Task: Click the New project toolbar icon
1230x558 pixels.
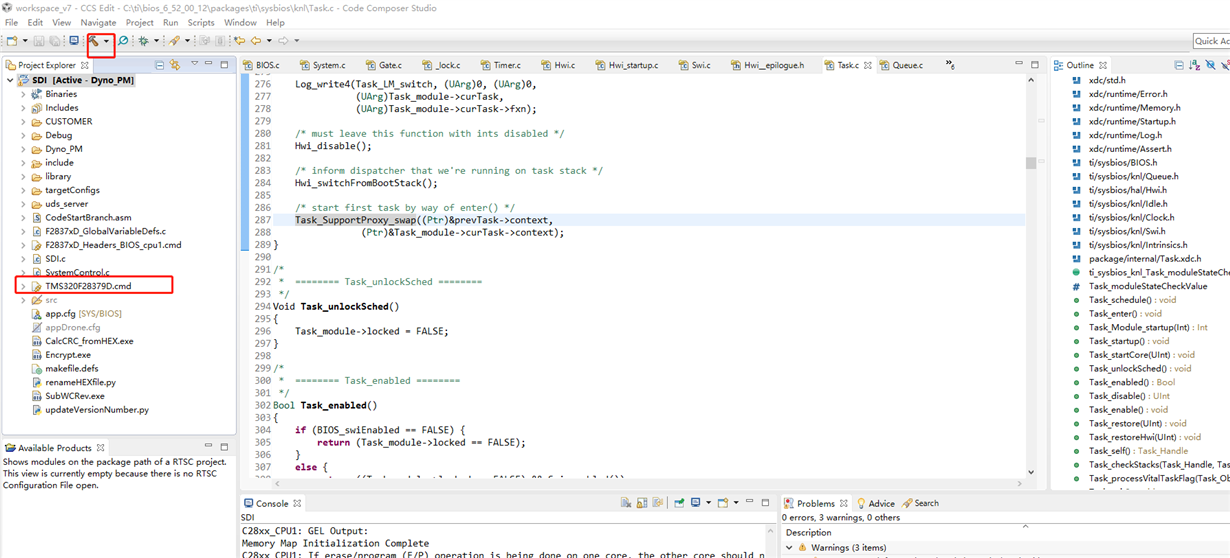Action: tap(13, 41)
